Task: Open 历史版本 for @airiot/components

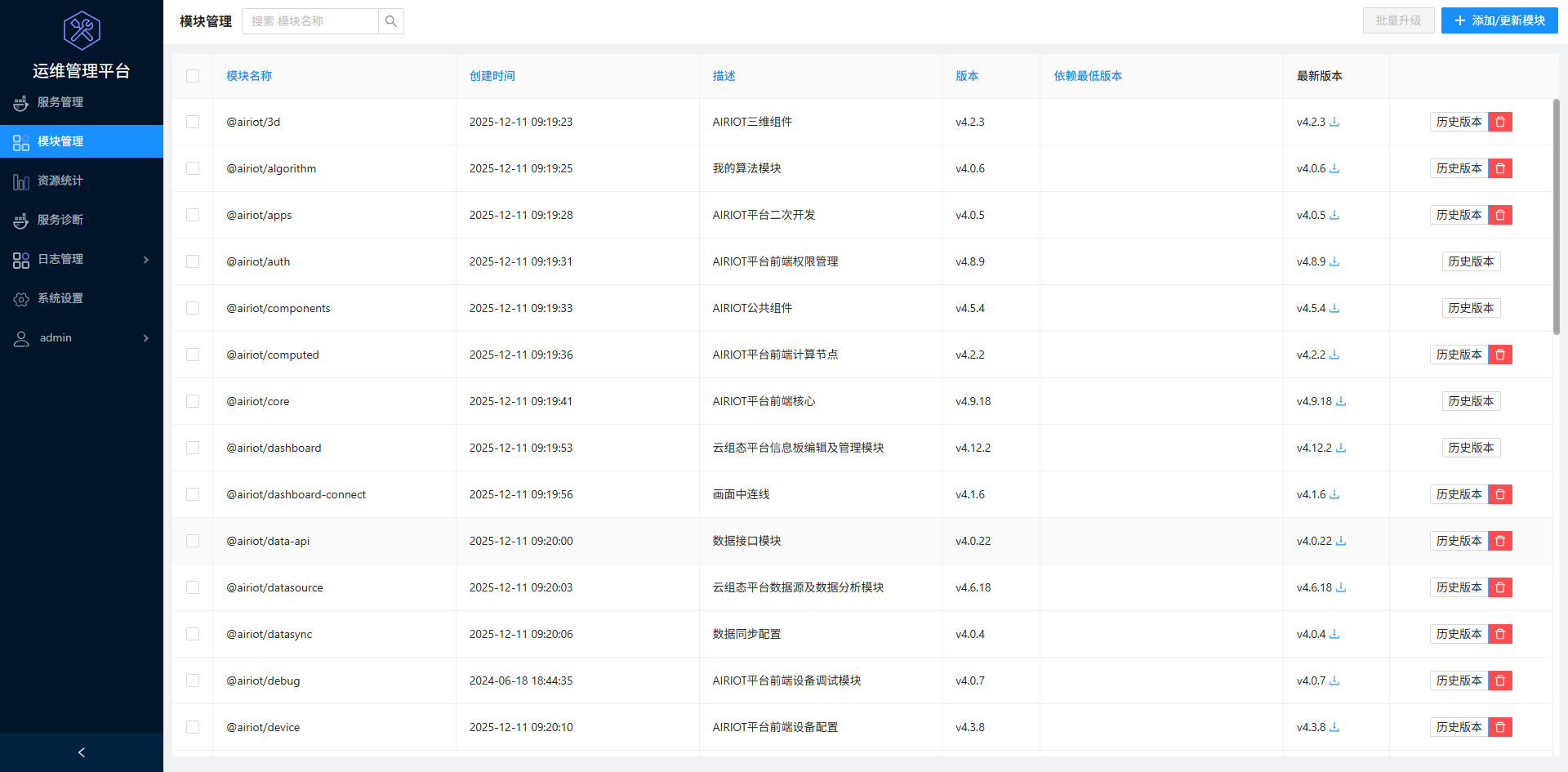Action: point(1471,308)
